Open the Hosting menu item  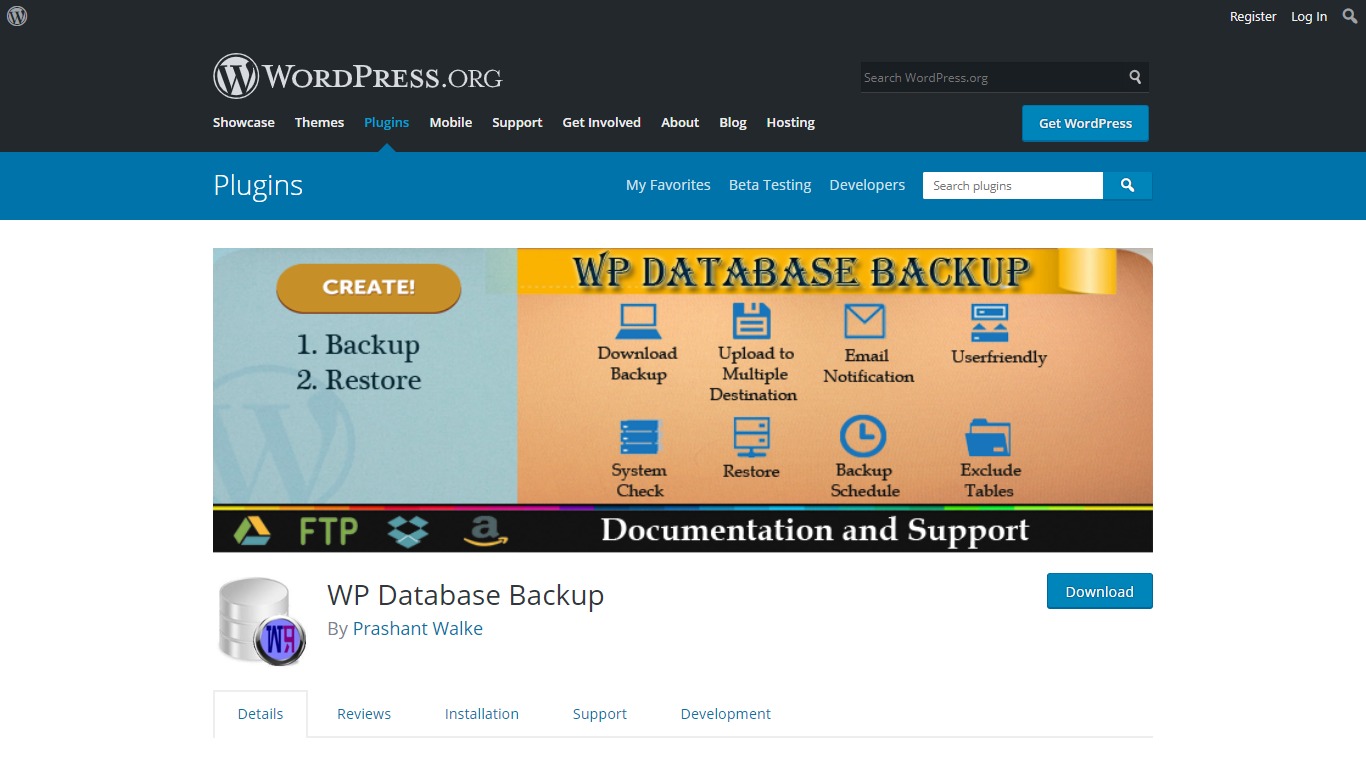(790, 122)
